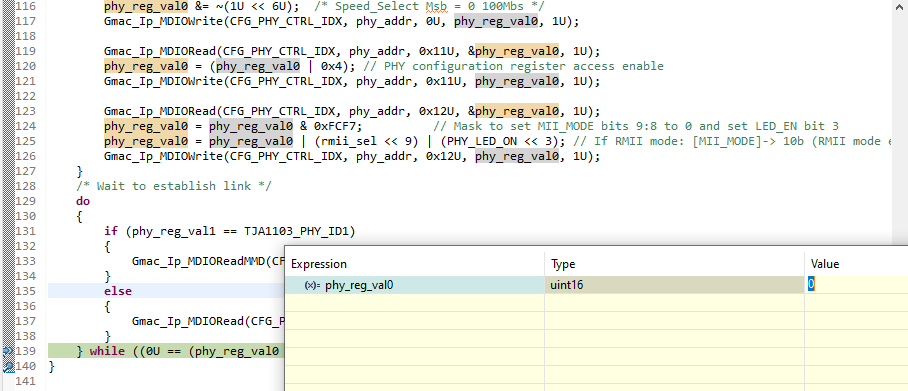Click phy_reg_val1 on line 131
The width and height of the screenshot is (908, 391).
tap(174, 231)
